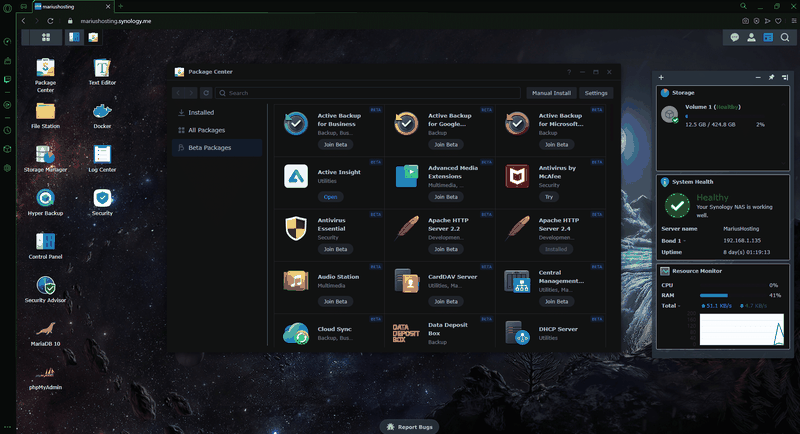The image size is (800, 434).
Task: Open the notifications chat bubble icon
Action: click(735, 37)
